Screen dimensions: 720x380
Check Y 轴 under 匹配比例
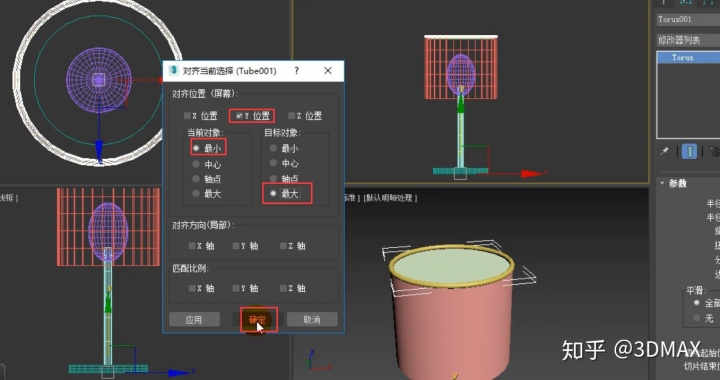[236, 288]
